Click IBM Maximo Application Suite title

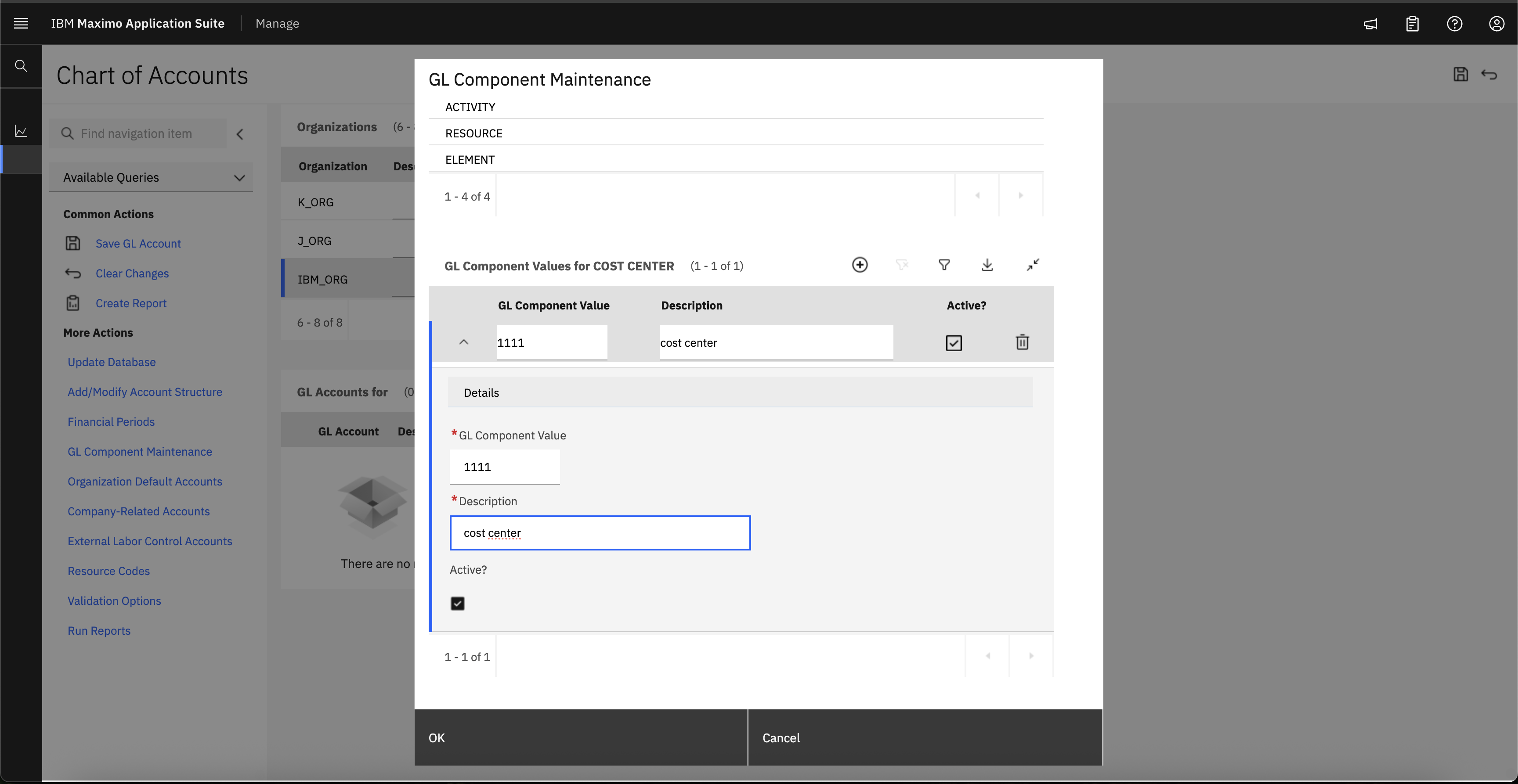137,24
